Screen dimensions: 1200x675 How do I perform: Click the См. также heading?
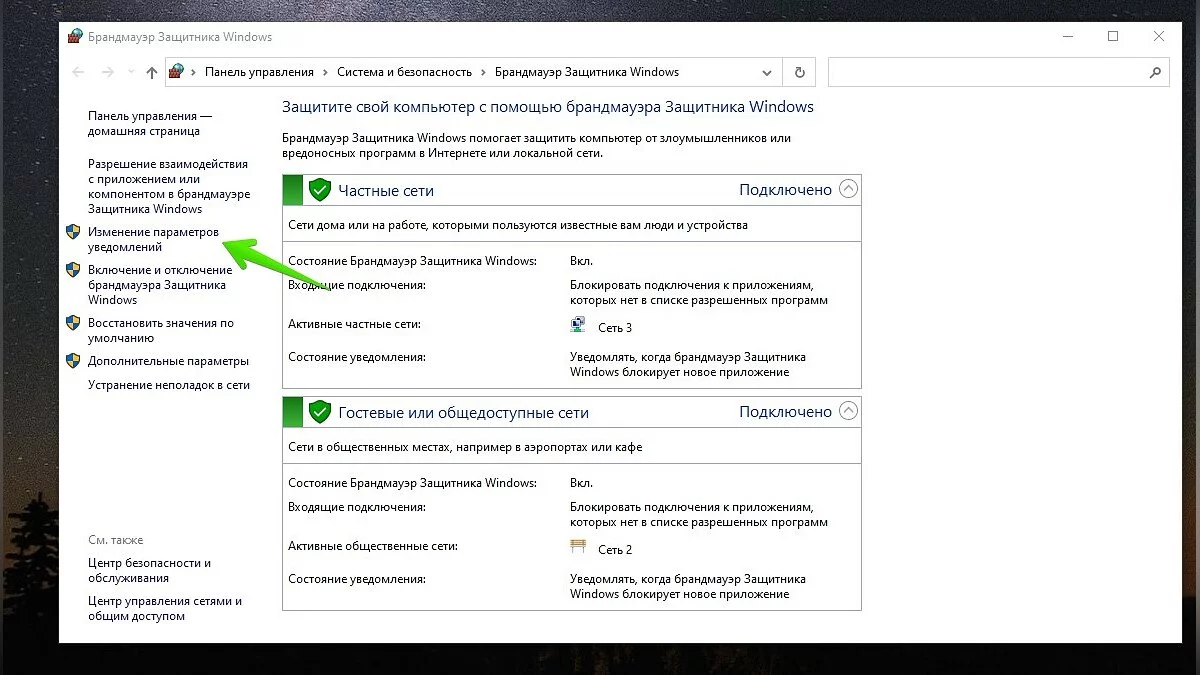(x=116, y=540)
